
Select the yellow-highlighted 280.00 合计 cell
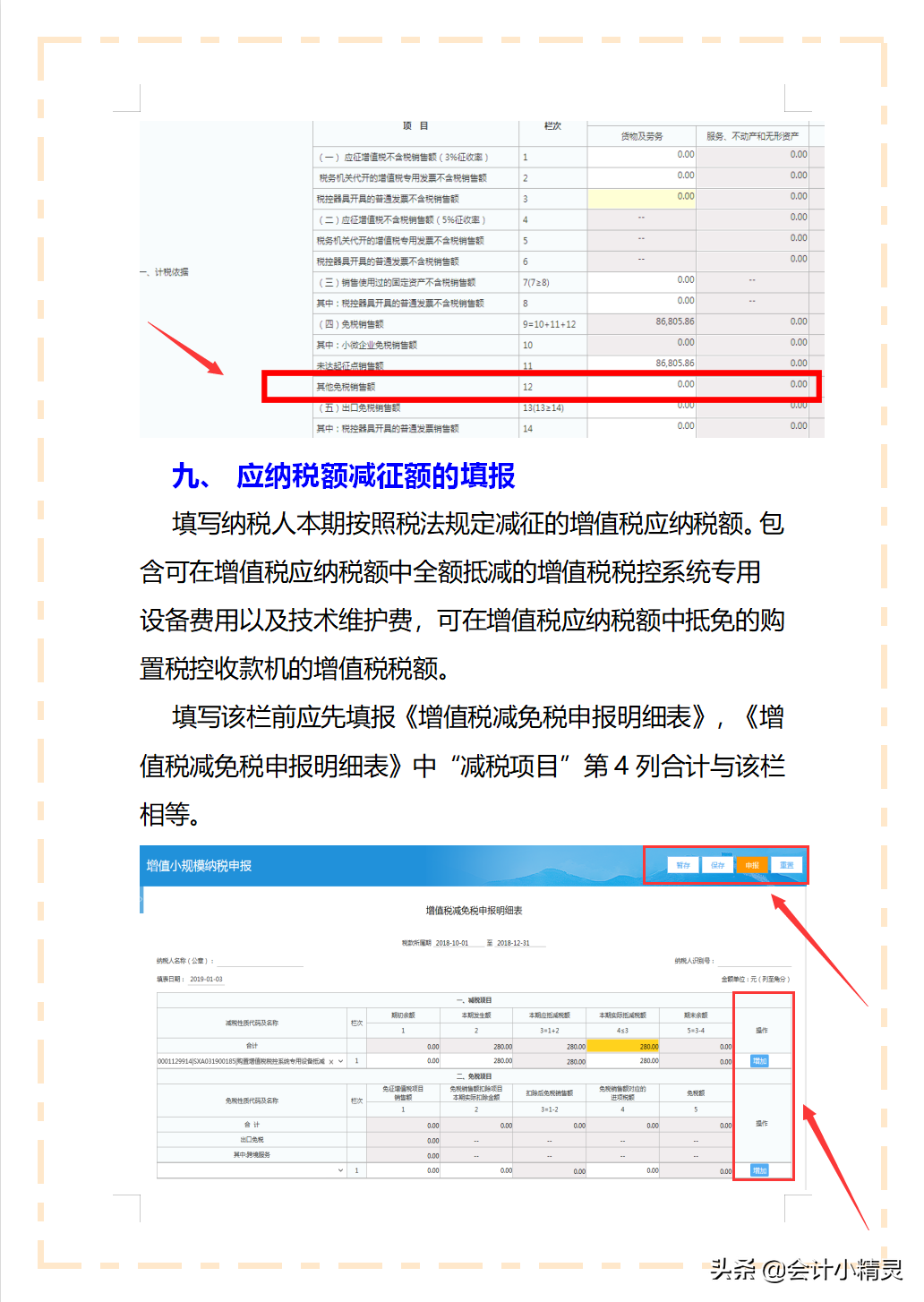[x=623, y=1046]
